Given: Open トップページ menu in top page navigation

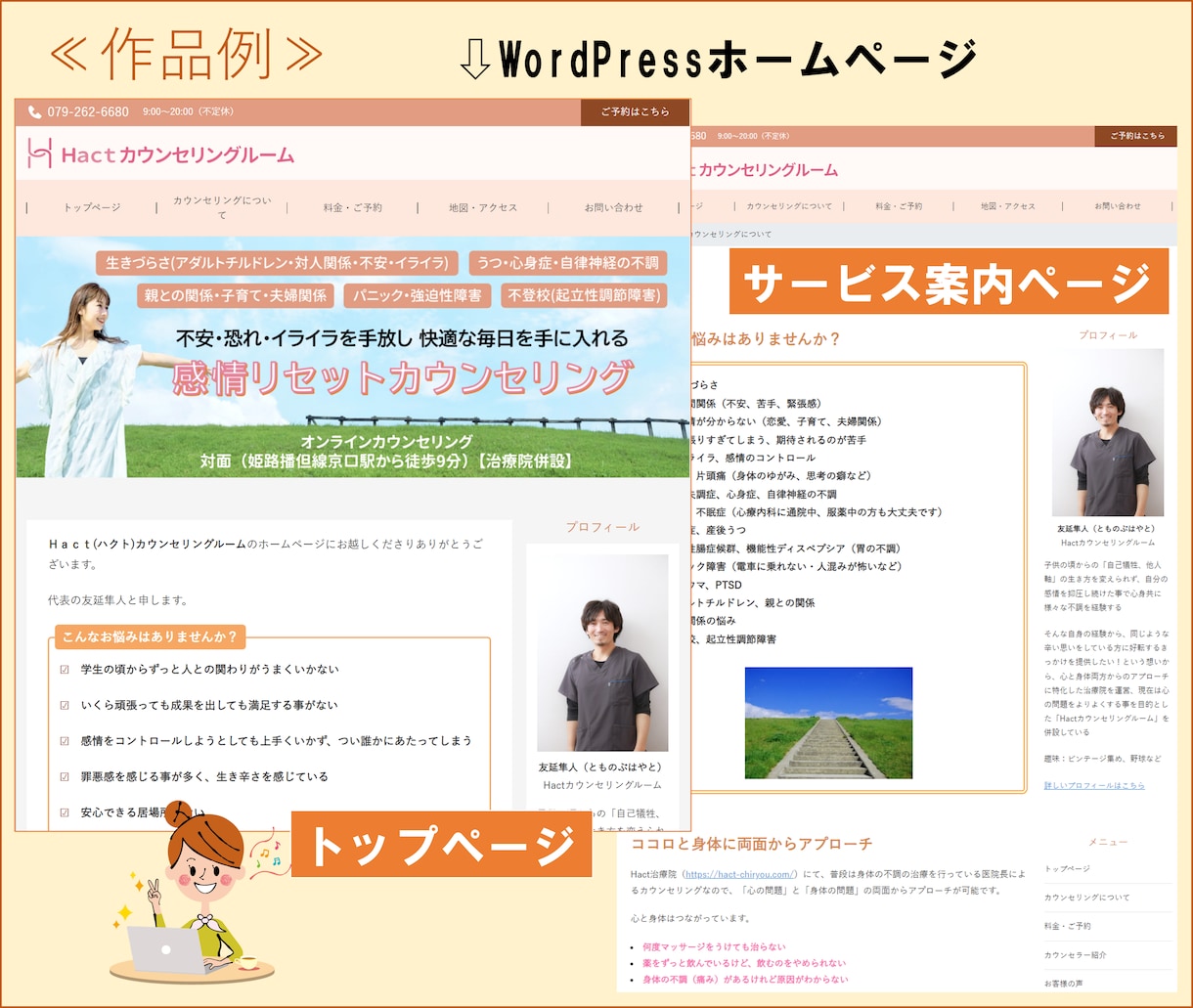Looking at the screenshot, I should [92, 208].
